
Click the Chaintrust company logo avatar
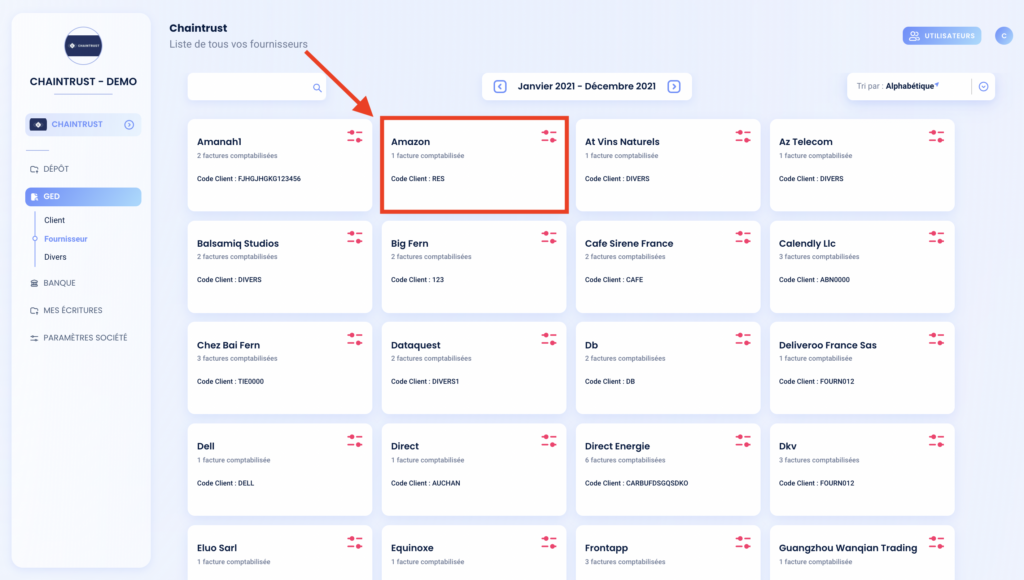click(x=83, y=46)
